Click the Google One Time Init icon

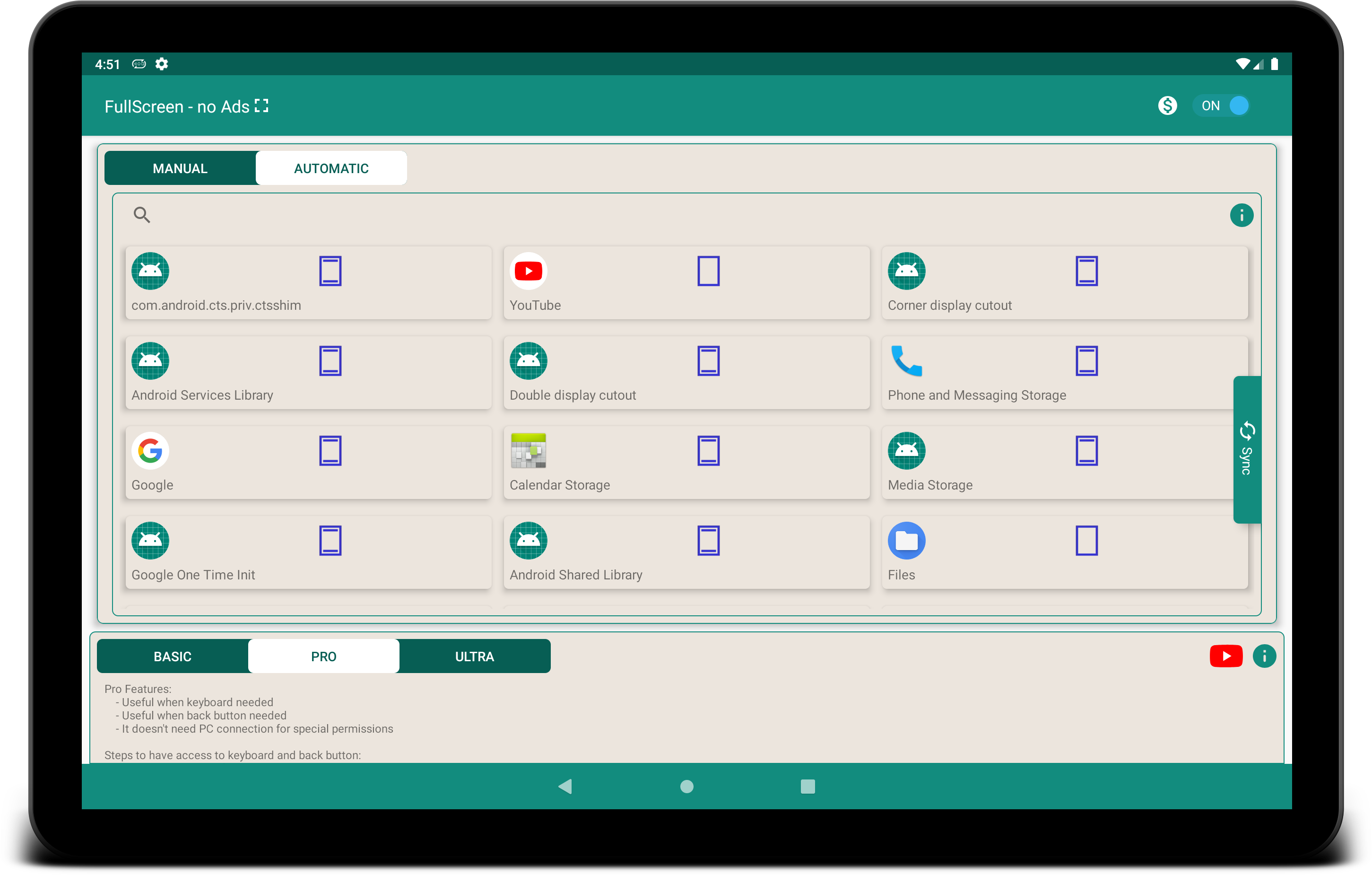(150, 541)
